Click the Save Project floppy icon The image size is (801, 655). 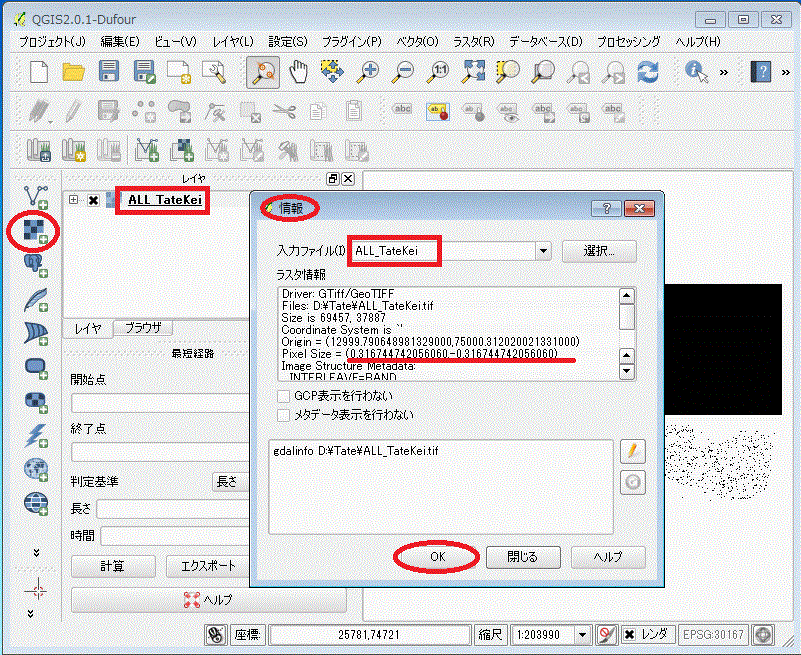tap(109, 72)
